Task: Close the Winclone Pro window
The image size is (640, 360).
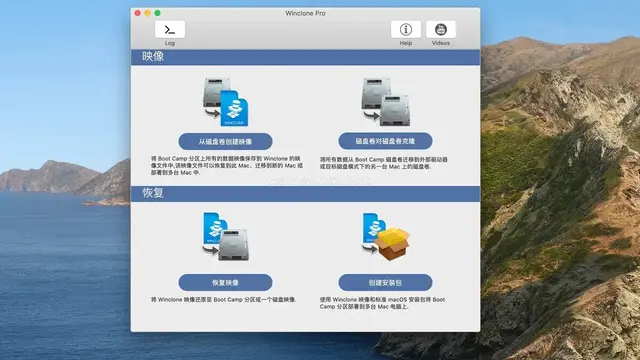Action: click(x=138, y=13)
